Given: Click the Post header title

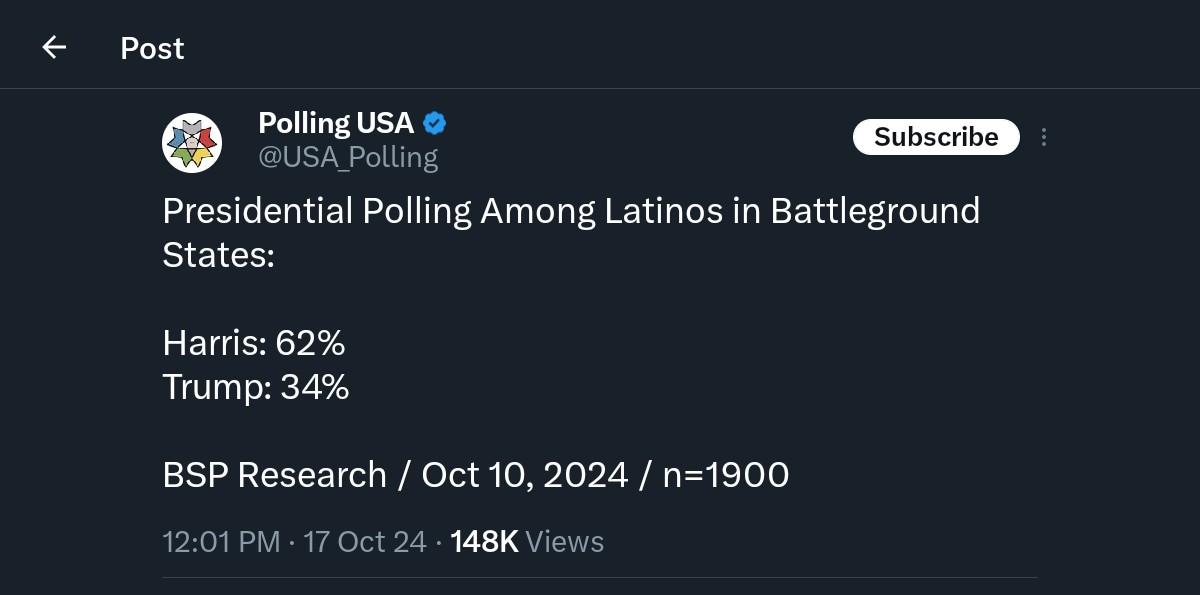Looking at the screenshot, I should click(152, 48).
